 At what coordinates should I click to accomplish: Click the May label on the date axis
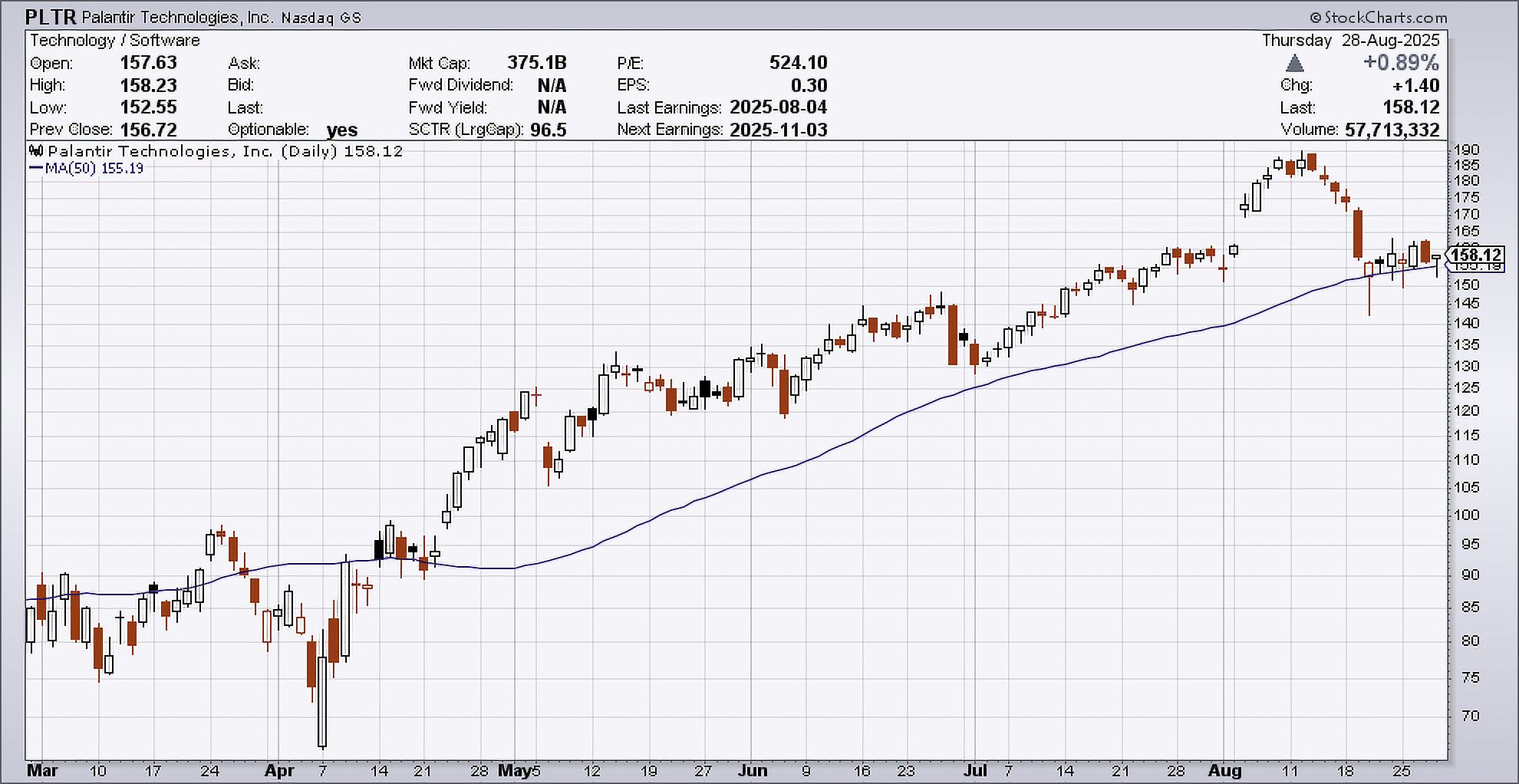pyautogui.click(x=515, y=770)
